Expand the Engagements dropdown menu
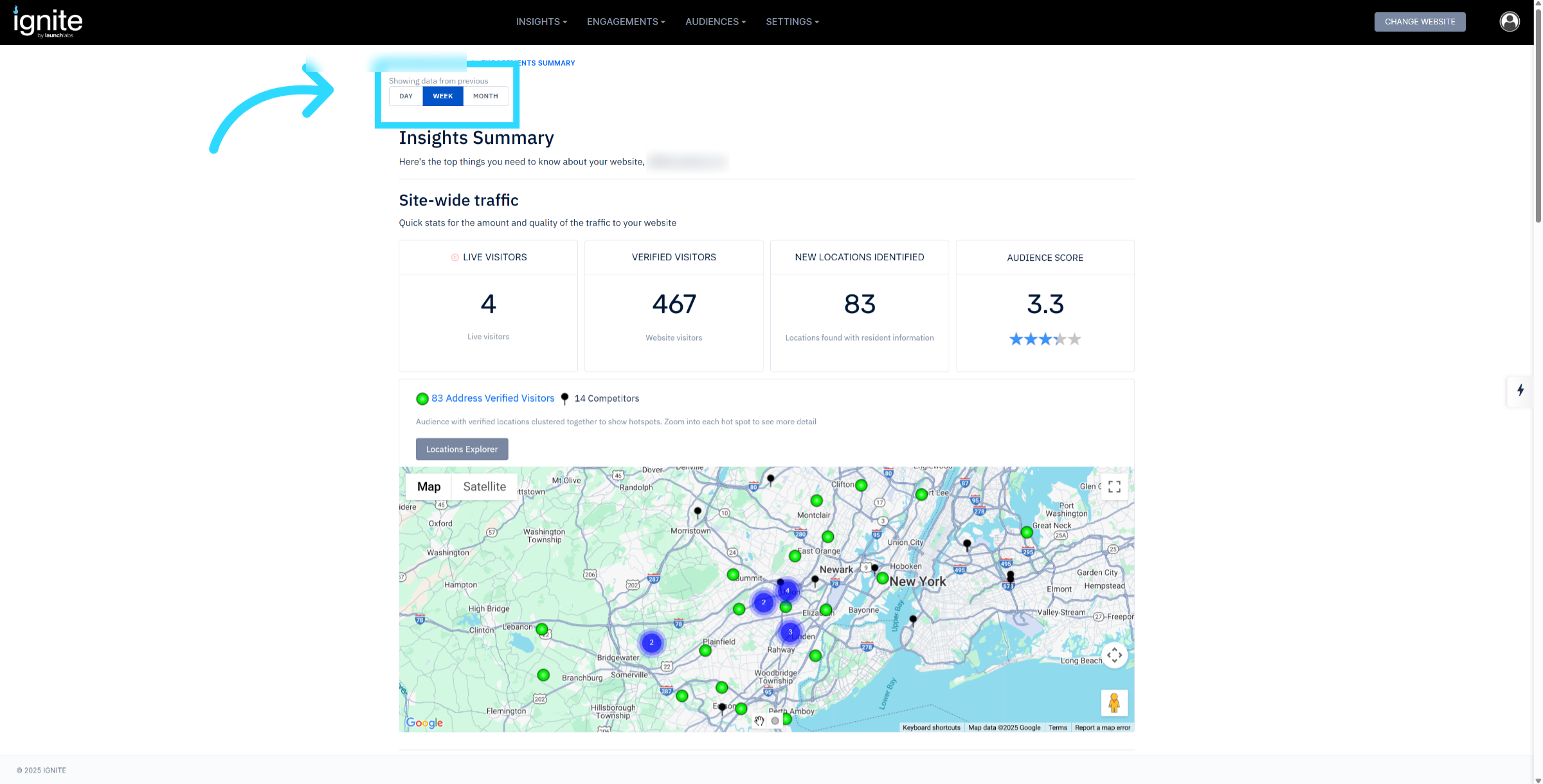 point(626,22)
